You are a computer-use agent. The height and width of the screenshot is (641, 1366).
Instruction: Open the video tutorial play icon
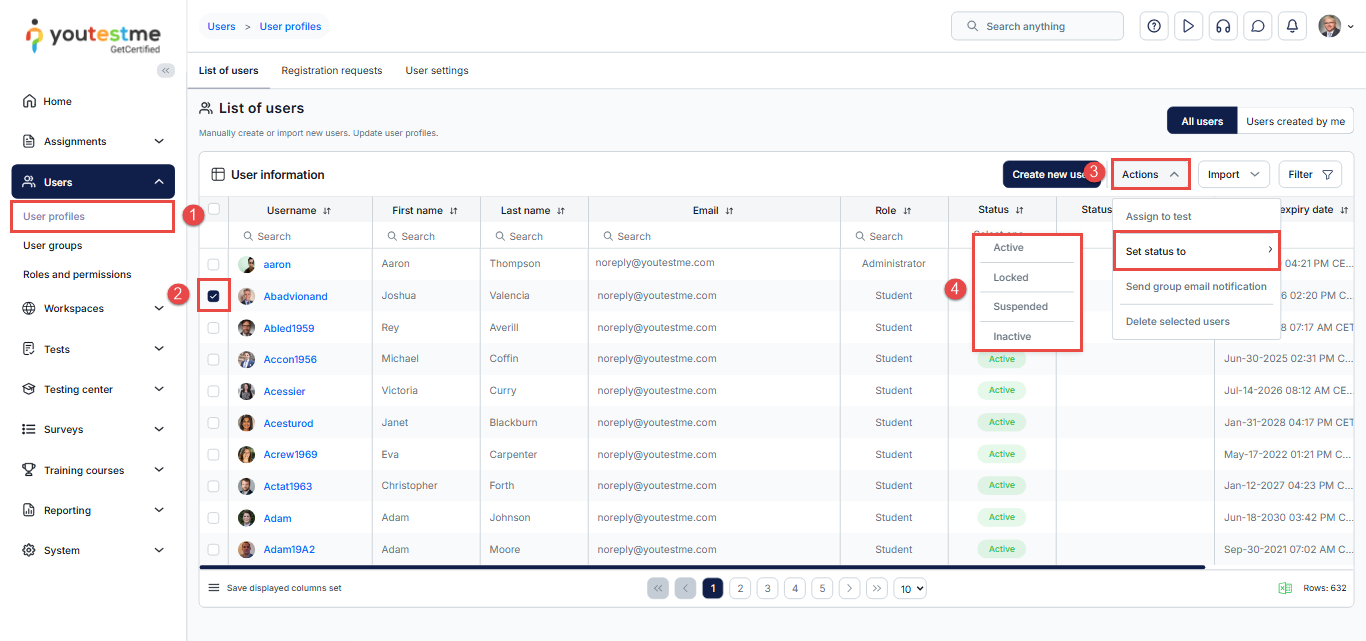pos(1188,27)
